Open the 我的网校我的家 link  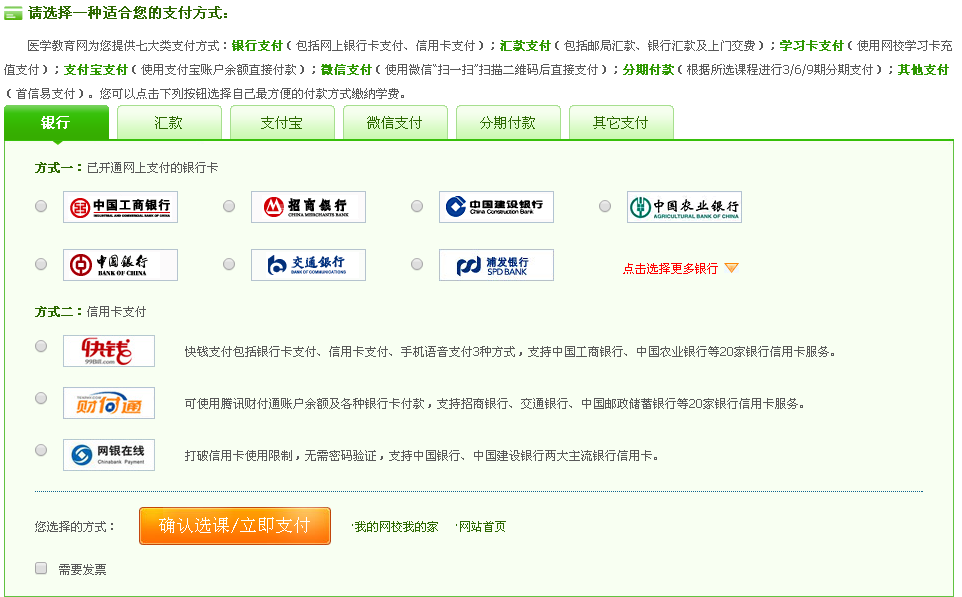coord(396,527)
